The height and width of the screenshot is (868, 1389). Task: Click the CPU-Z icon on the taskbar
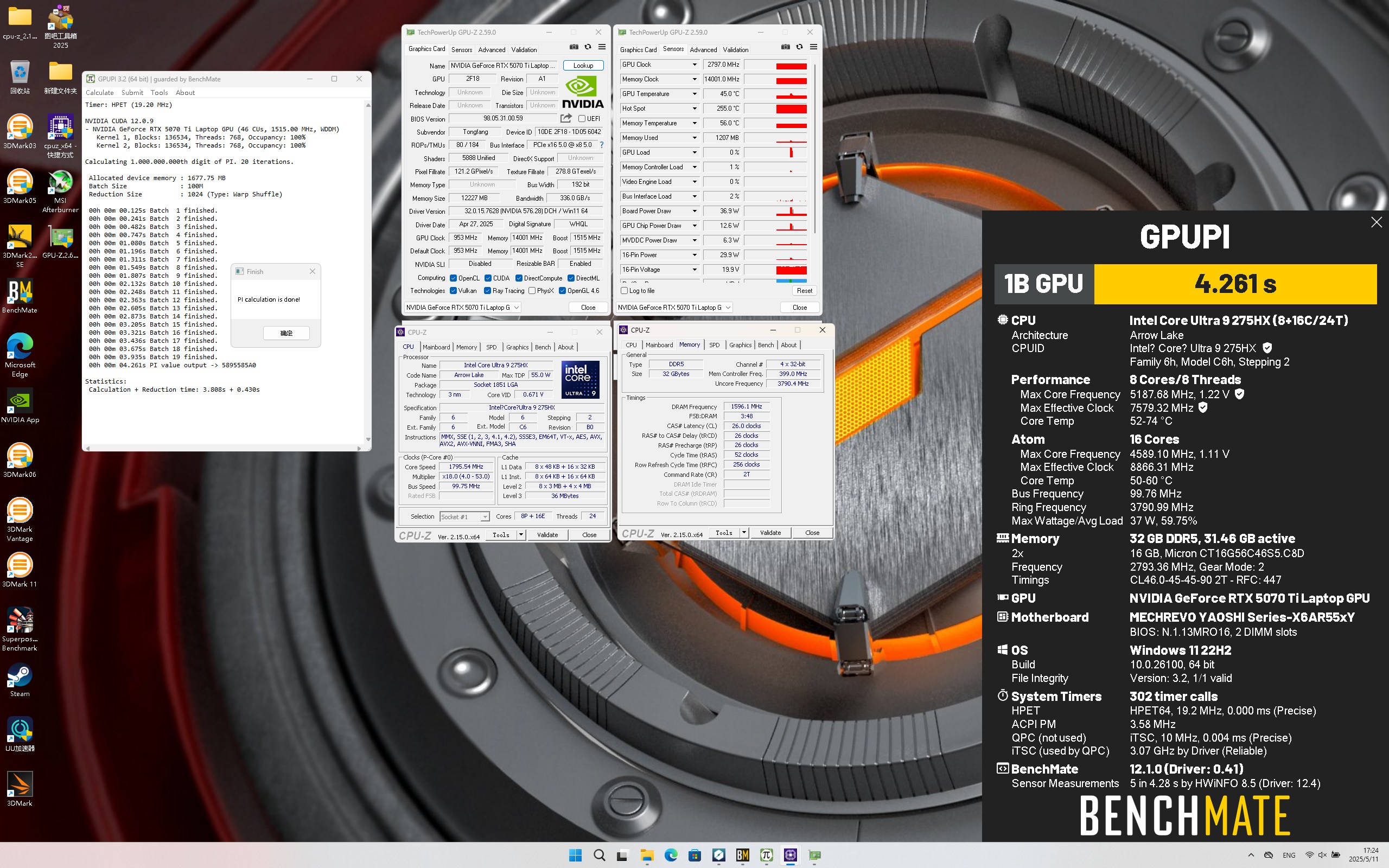tap(791, 856)
